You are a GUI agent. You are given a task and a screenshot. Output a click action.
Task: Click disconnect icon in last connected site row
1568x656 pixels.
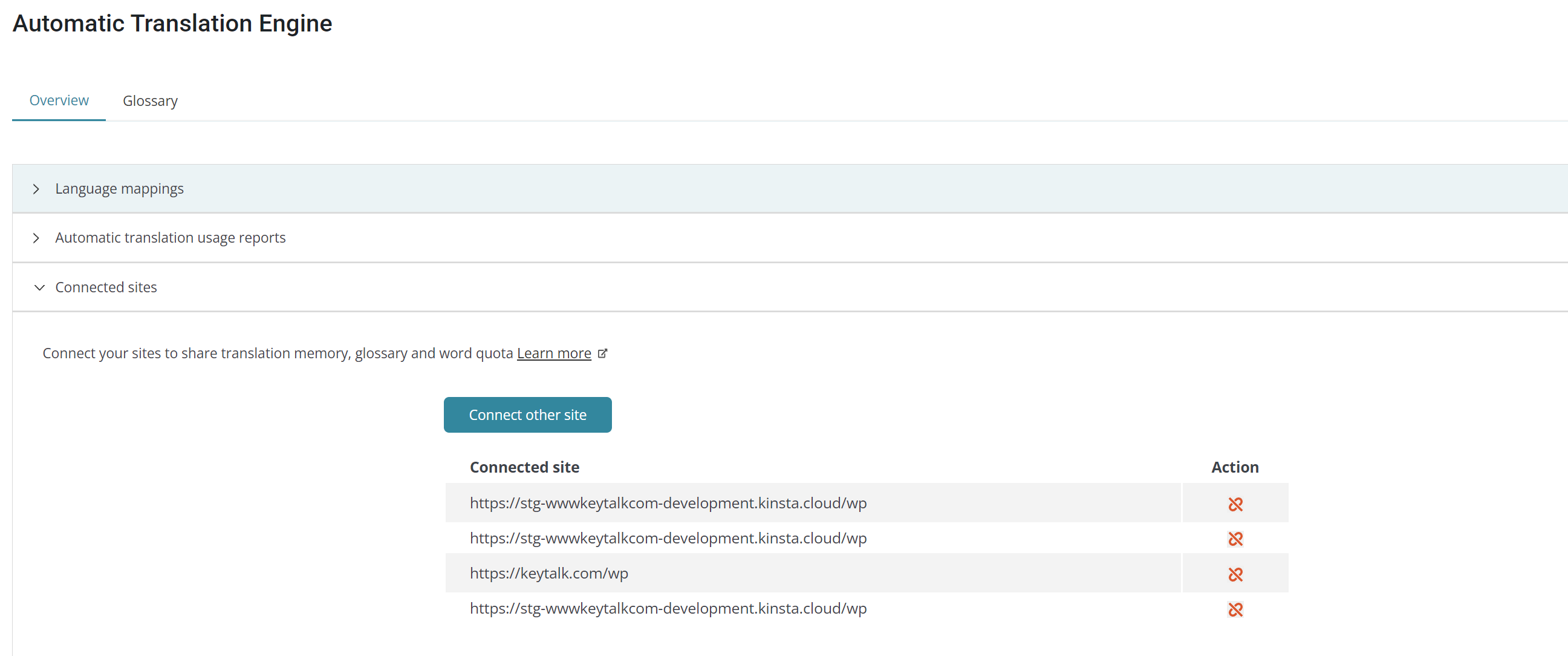click(1235, 609)
